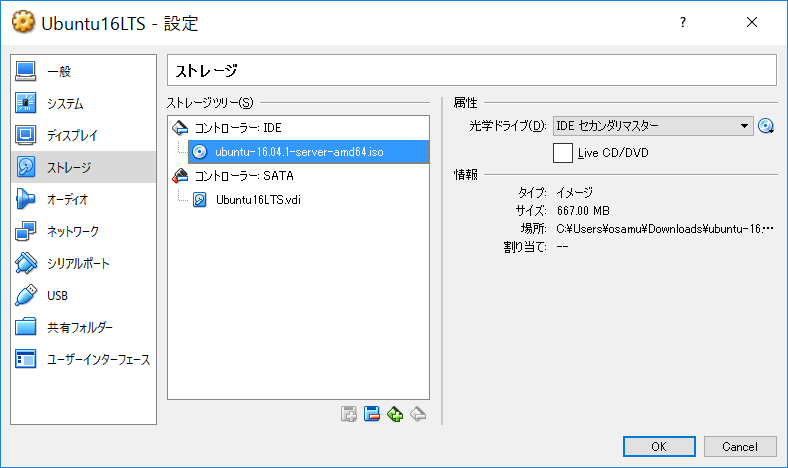The width and height of the screenshot is (788, 468).
Task: Select コントローラー: SATA in the storage tree
Action: [x=244, y=175]
